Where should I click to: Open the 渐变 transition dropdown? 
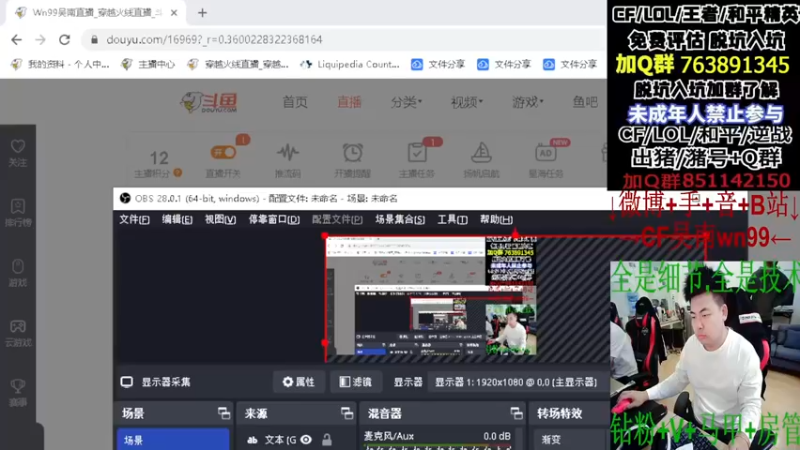pyautogui.click(x=570, y=439)
